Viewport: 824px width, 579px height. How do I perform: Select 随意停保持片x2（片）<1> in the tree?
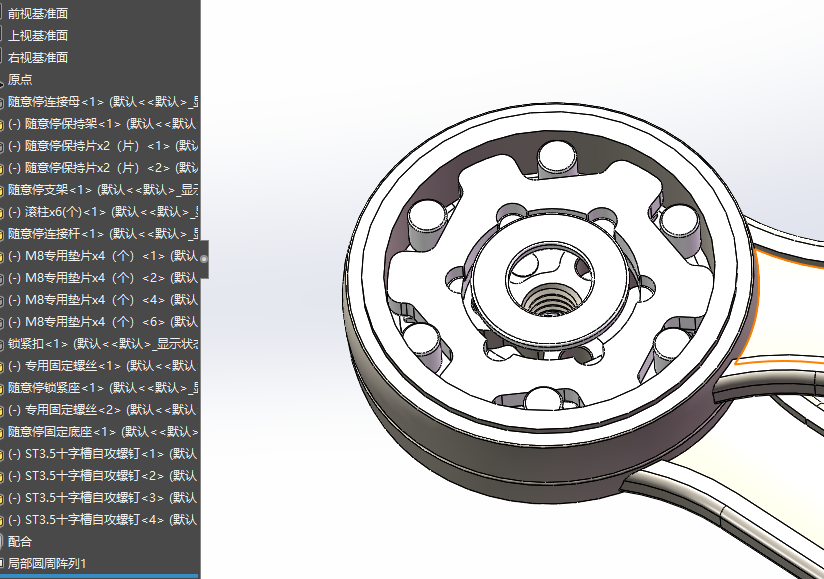(x=103, y=146)
